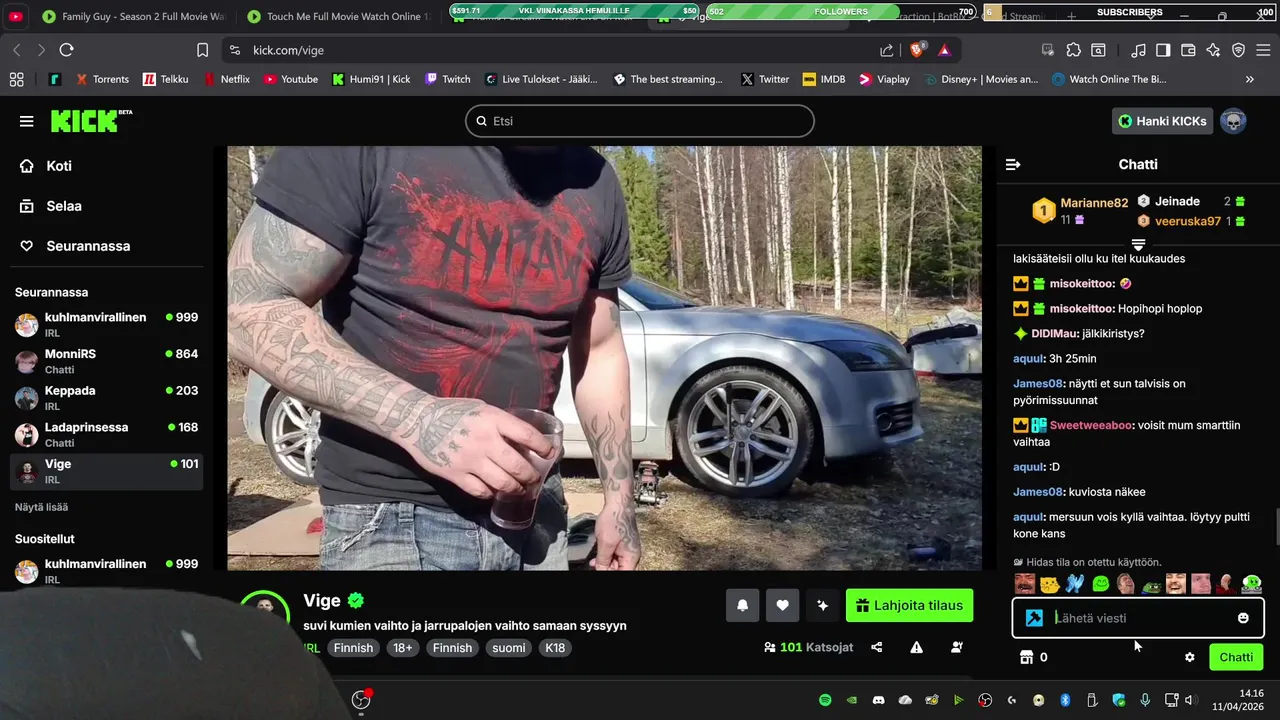Click the chat scrollbar thumb
The width and height of the screenshot is (1280, 720).
click(1277, 526)
